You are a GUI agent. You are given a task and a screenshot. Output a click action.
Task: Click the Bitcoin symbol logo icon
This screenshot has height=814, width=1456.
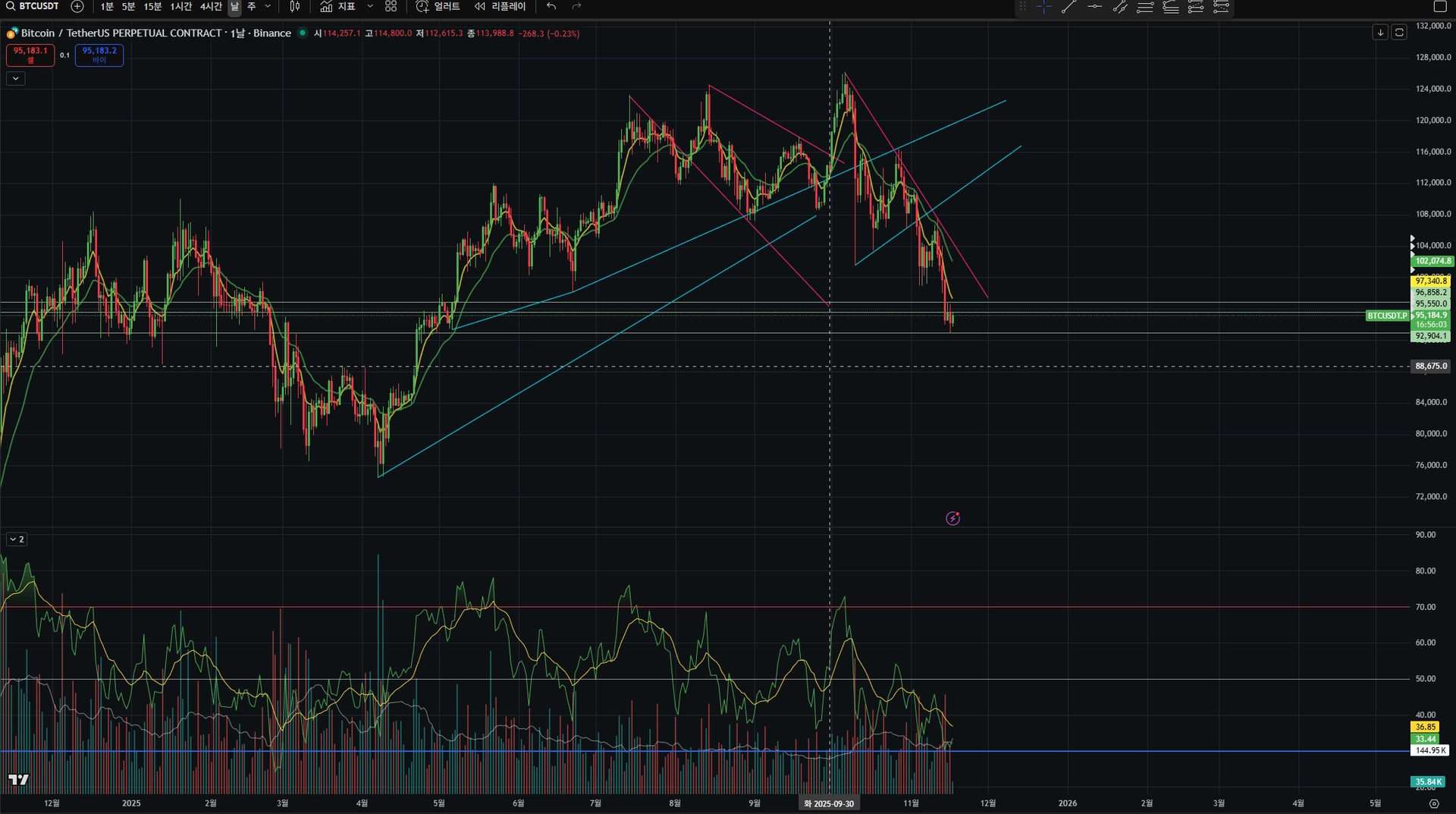coord(12,33)
